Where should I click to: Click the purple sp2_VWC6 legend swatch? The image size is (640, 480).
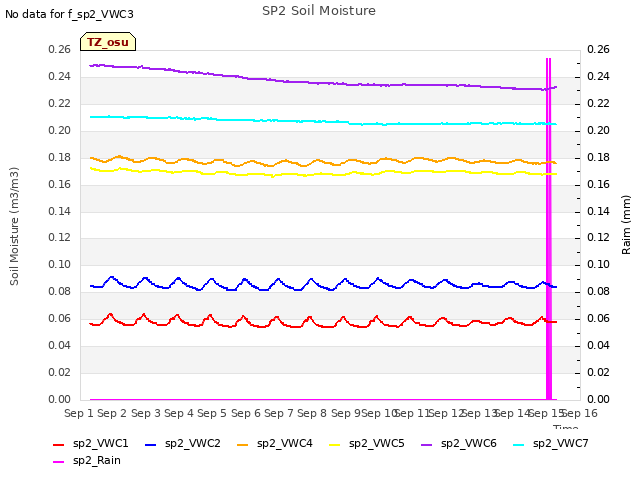click(427, 445)
